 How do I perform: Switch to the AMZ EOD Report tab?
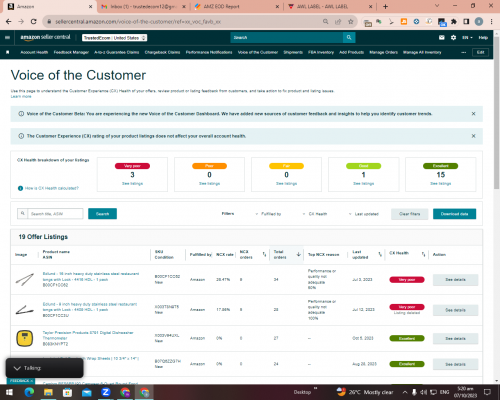237,7
